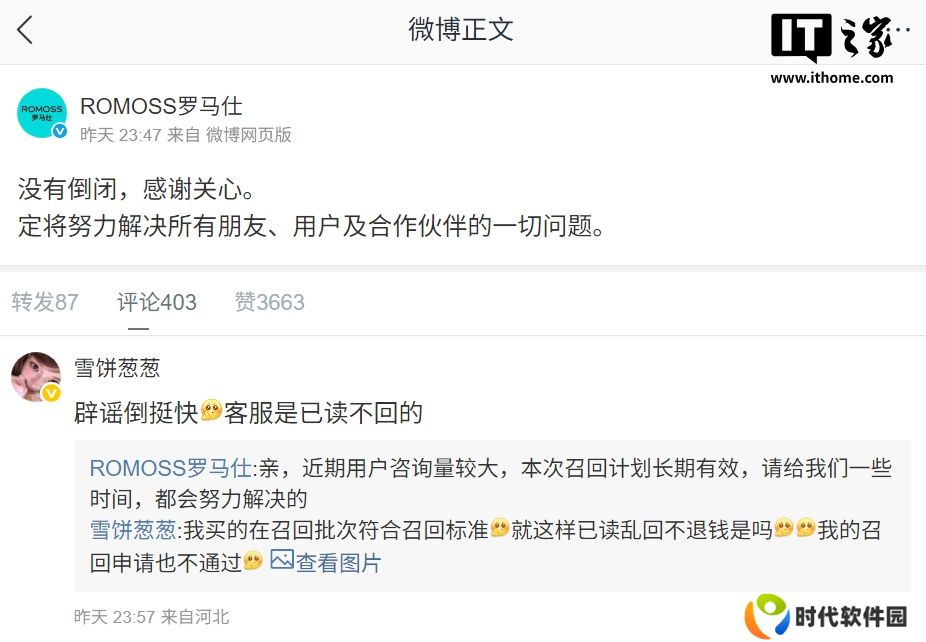Click the IT之家 logo

(840, 37)
